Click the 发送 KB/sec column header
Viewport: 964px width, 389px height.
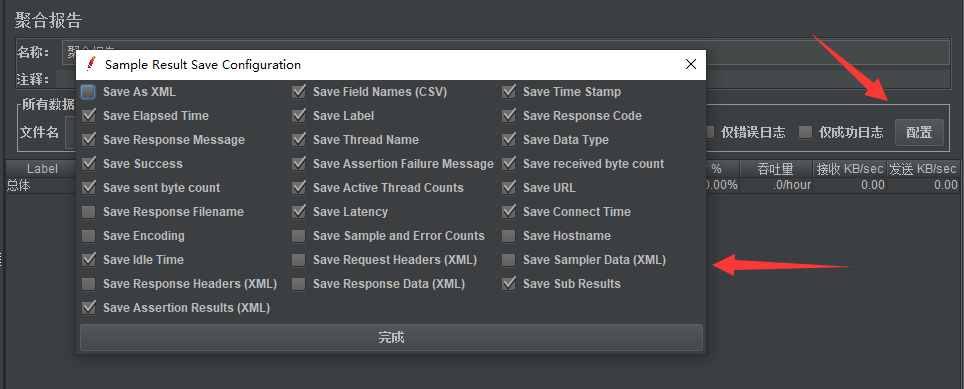click(923, 168)
